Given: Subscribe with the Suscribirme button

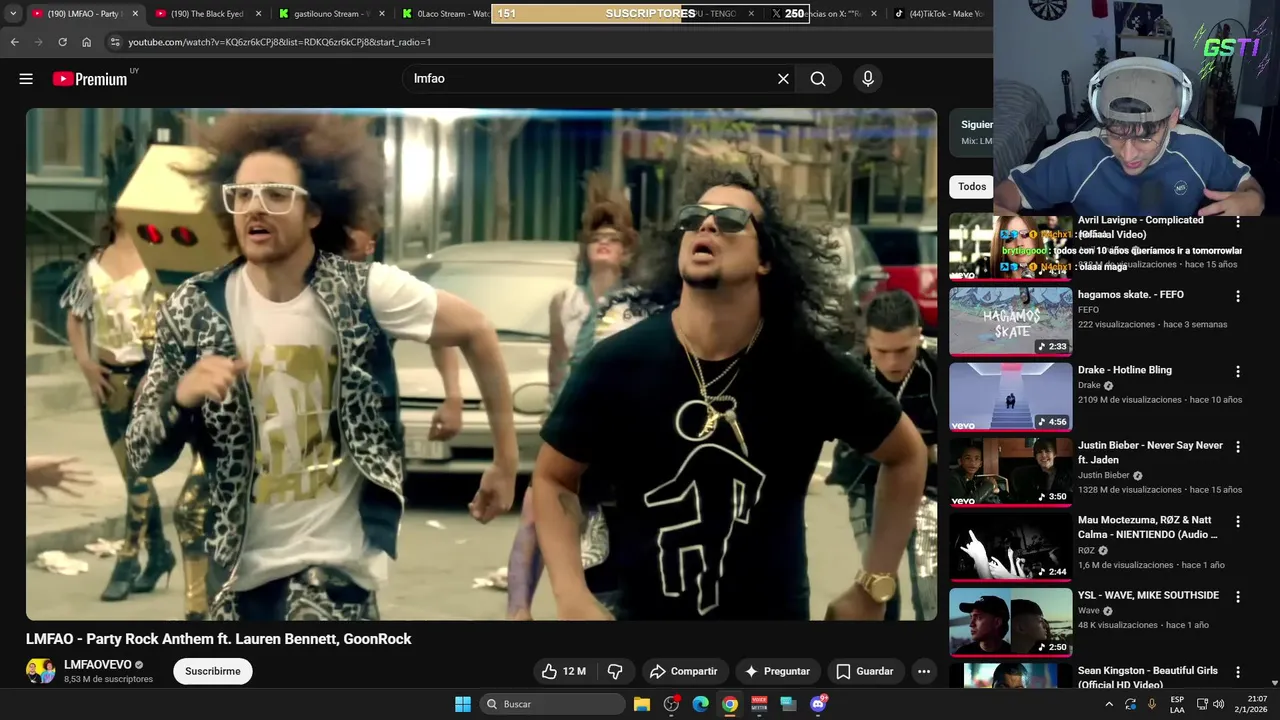Looking at the screenshot, I should click(213, 671).
